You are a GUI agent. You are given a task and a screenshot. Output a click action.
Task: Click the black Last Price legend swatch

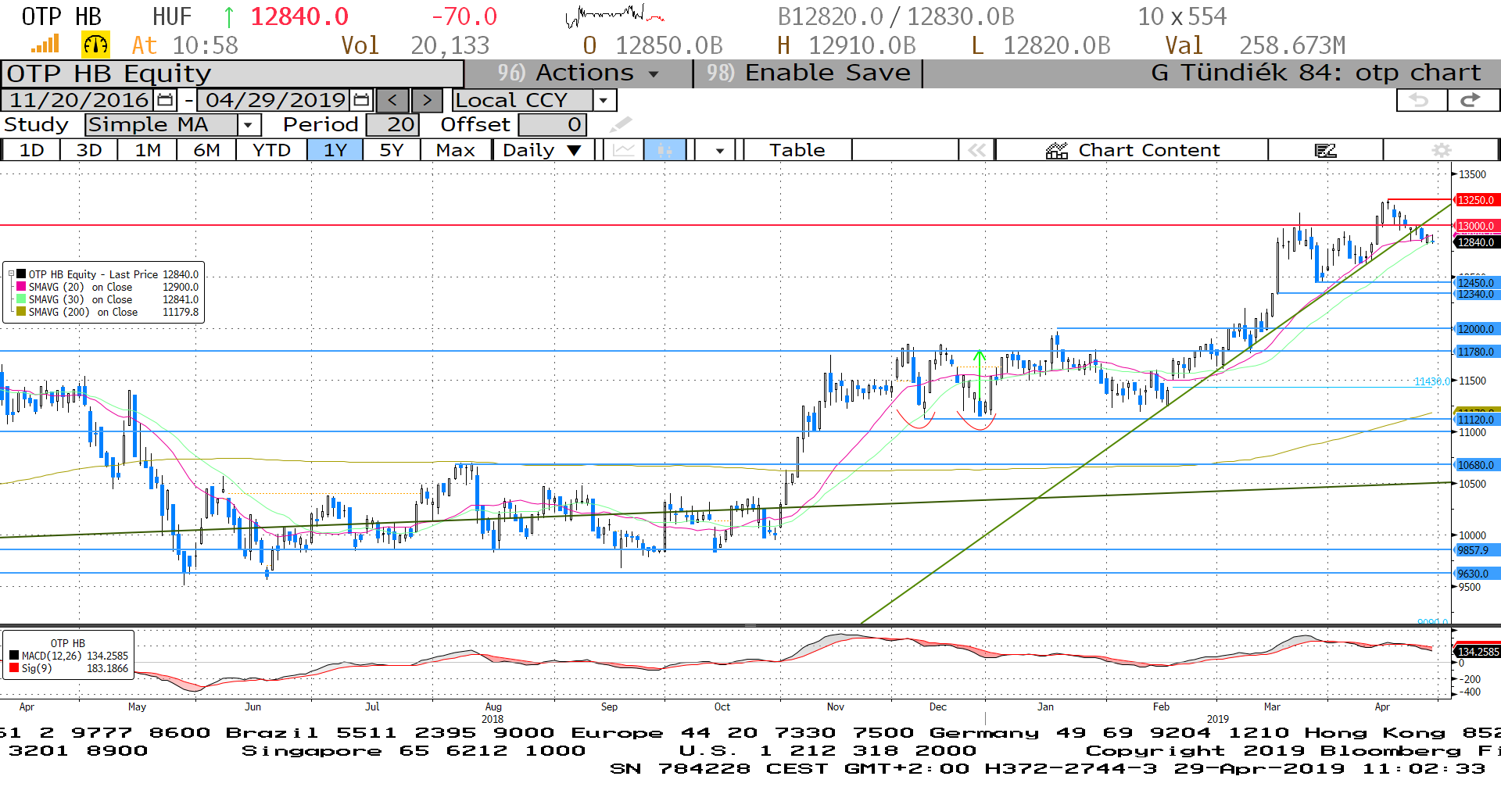click(x=21, y=274)
